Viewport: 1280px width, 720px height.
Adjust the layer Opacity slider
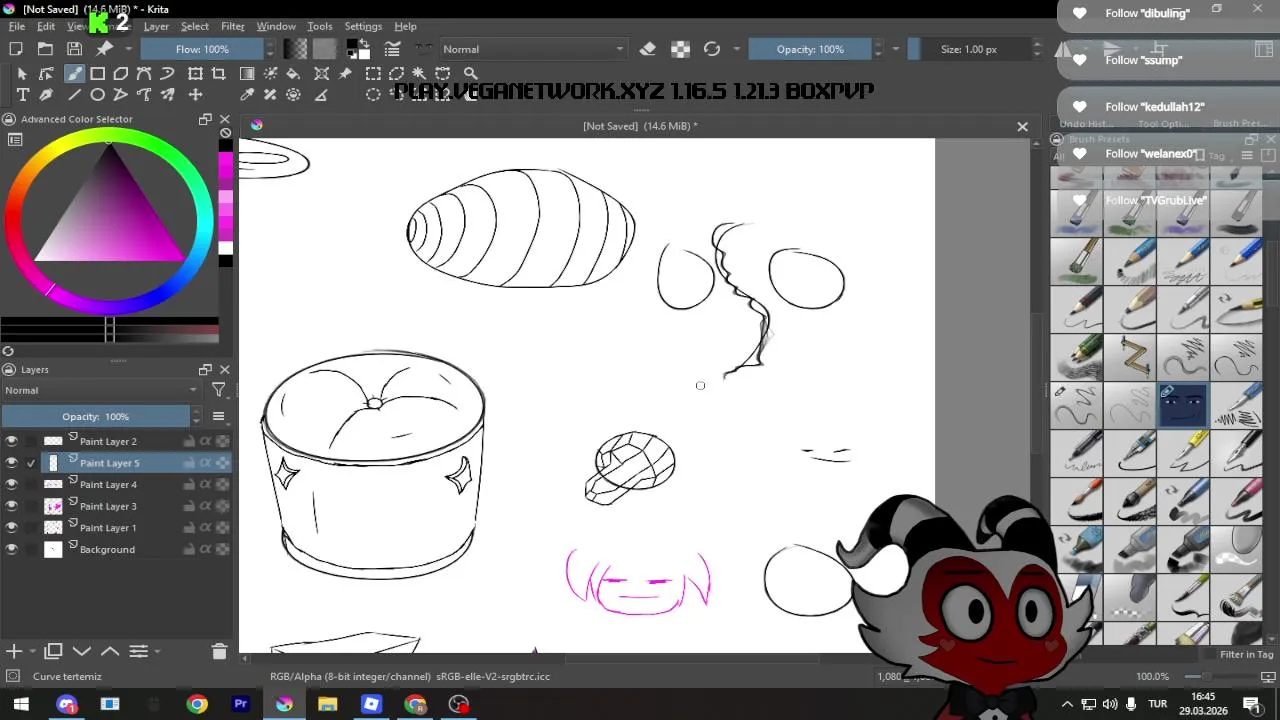coord(95,416)
